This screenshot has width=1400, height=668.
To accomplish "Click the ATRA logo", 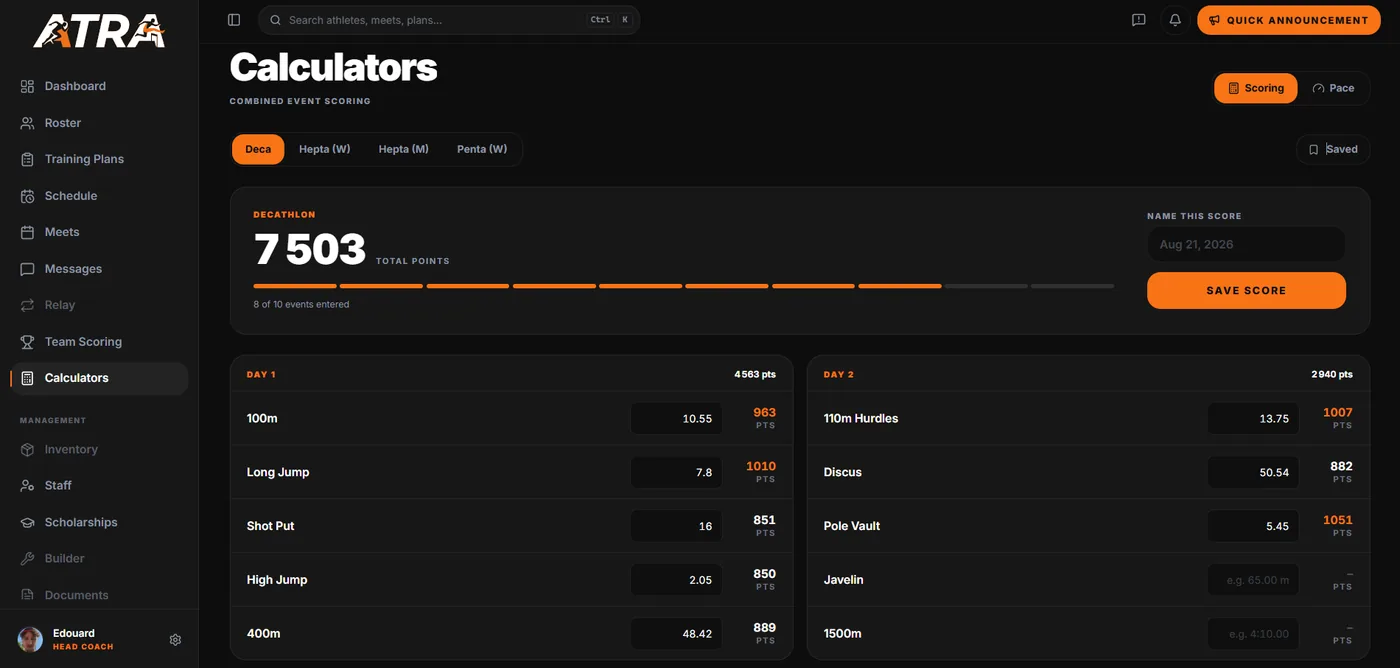I will click(99, 30).
